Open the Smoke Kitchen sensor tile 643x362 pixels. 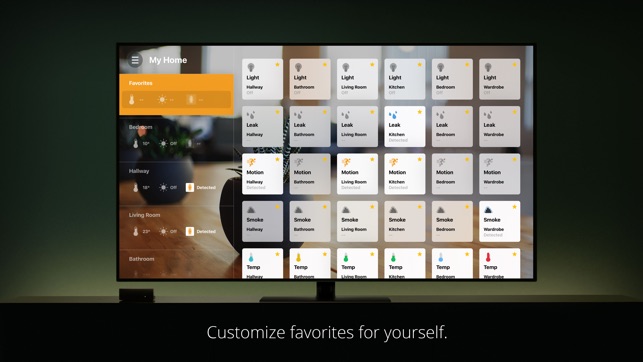coord(405,221)
